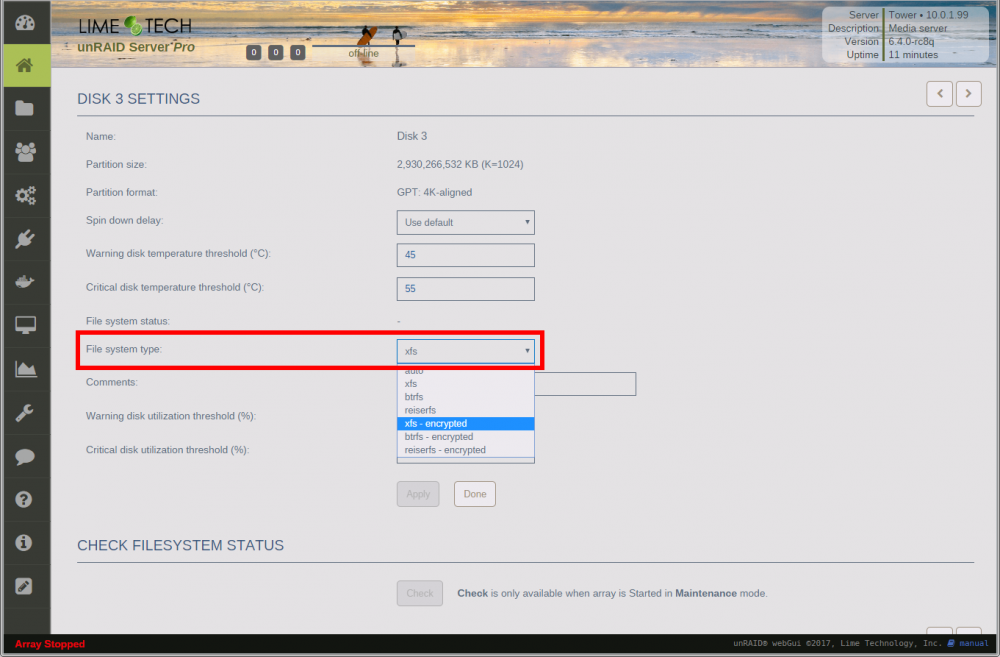Click the third 0 counter badge in header
Viewport: 1000px width, 657px height.
[x=297, y=52]
